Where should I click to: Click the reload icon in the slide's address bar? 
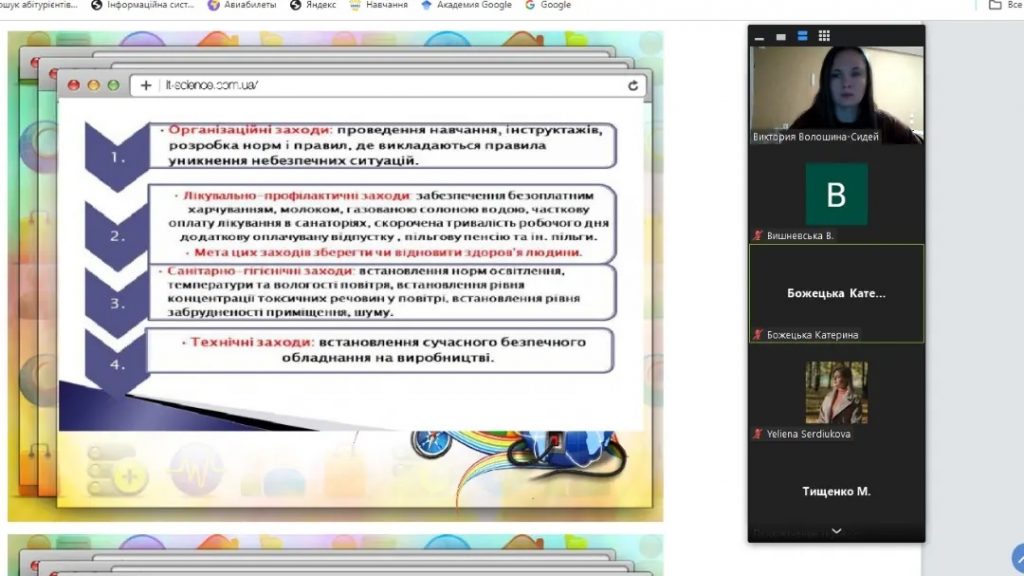(x=632, y=85)
